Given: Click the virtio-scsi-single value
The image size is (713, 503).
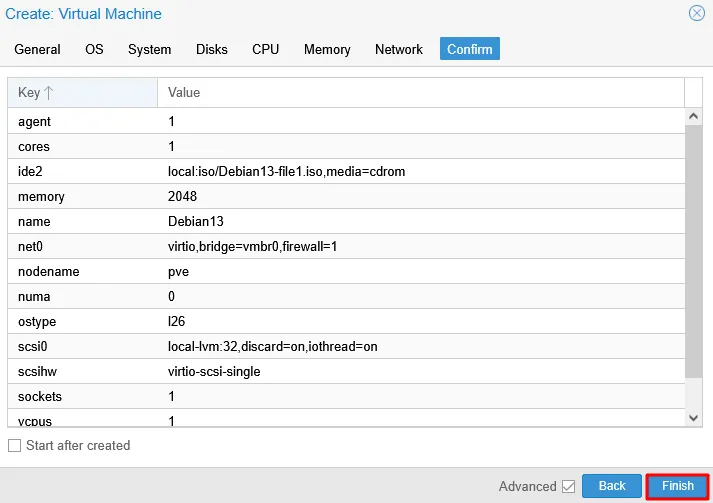Looking at the screenshot, I should click(214, 372).
